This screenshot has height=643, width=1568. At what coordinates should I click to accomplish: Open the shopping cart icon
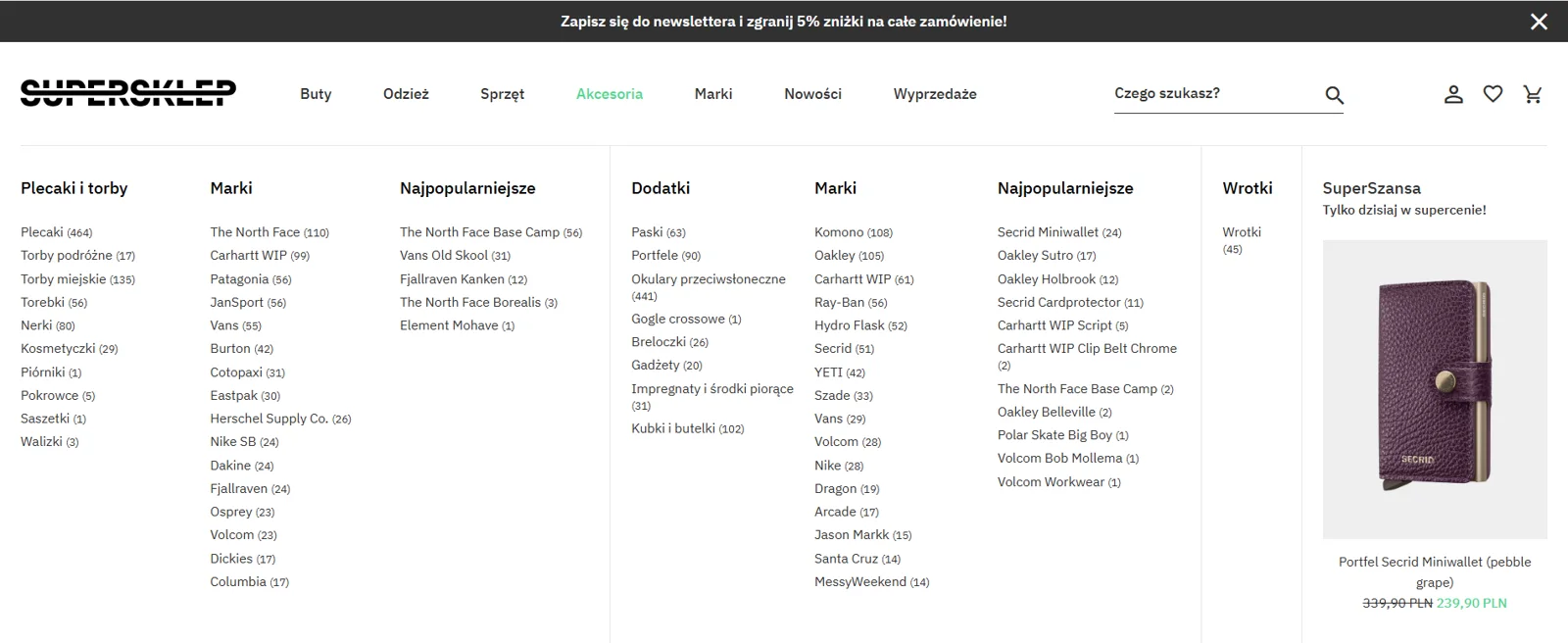(x=1533, y=94)
